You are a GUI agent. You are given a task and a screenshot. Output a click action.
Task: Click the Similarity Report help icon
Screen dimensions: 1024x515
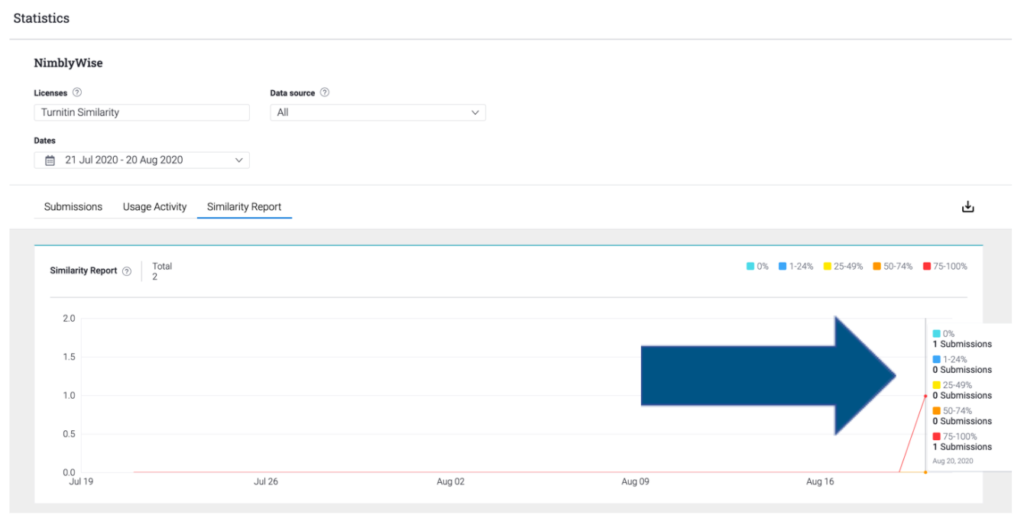coord(127,271)
